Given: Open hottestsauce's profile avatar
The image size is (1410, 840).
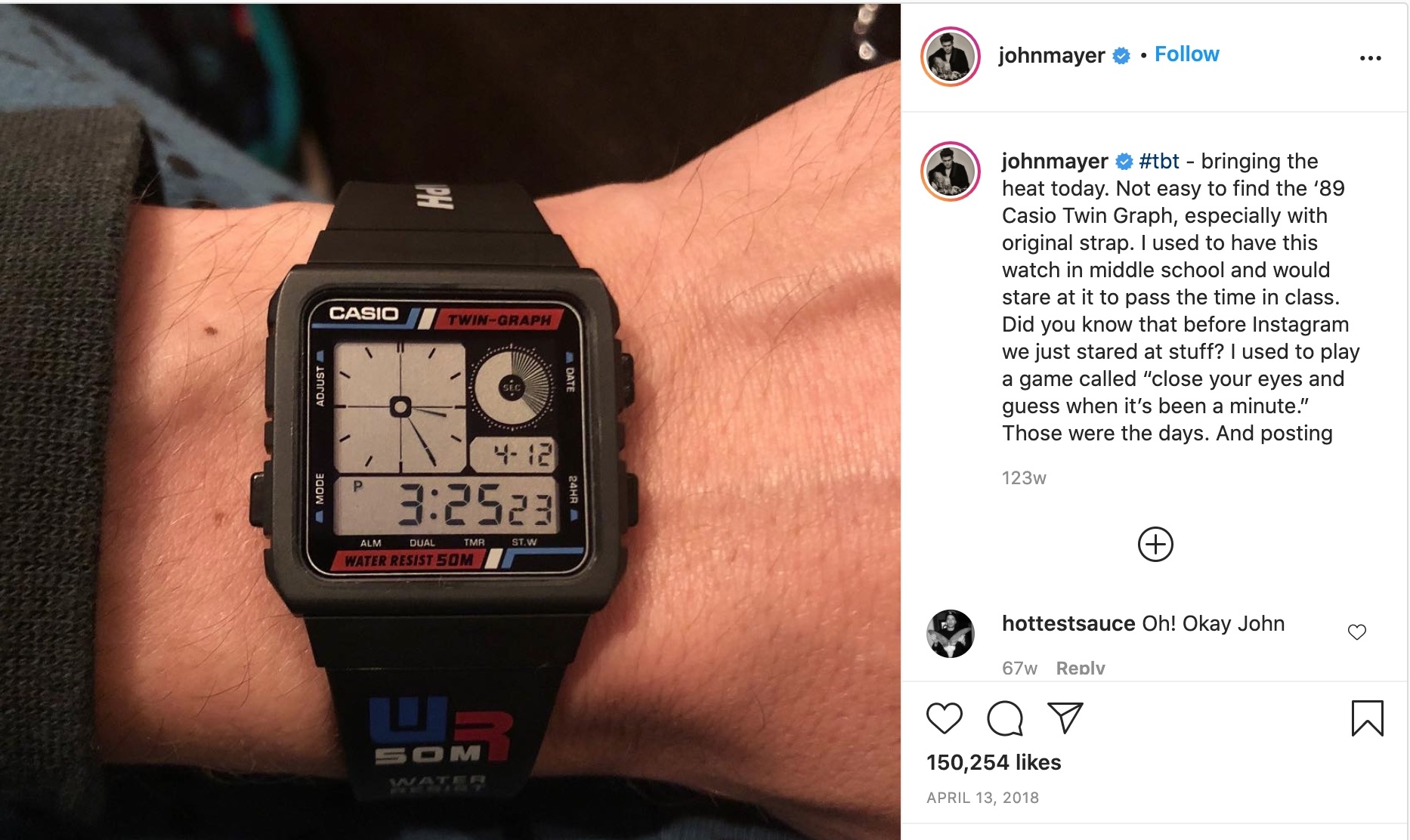Looking at the screenshot, I should coord(951,633).
